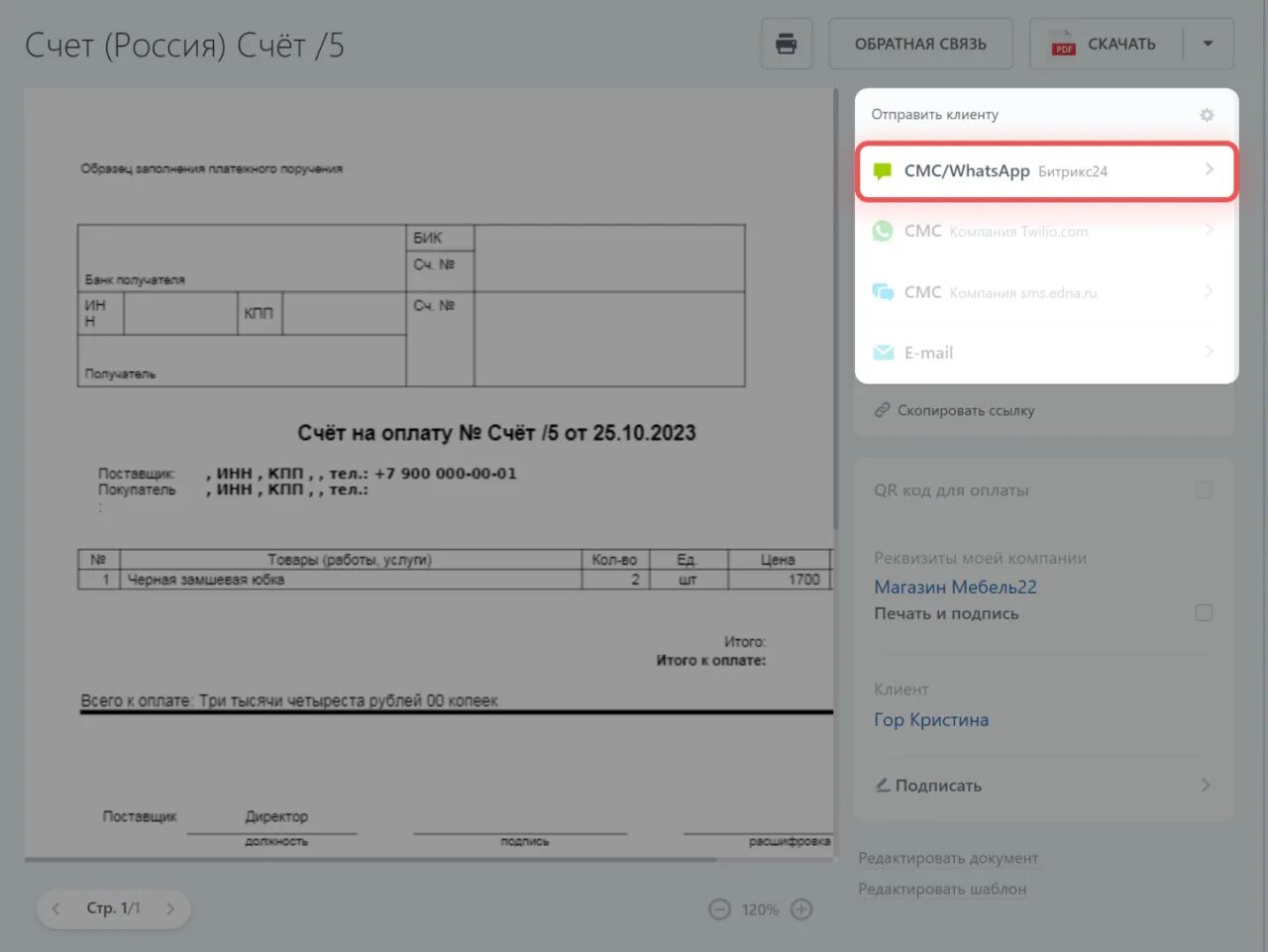This screenshot has width=1268, height=952.
Task: Open the ОБРАТНАЯ СВЯЗЬ feedback button
Action: click(x=920, y=44)
